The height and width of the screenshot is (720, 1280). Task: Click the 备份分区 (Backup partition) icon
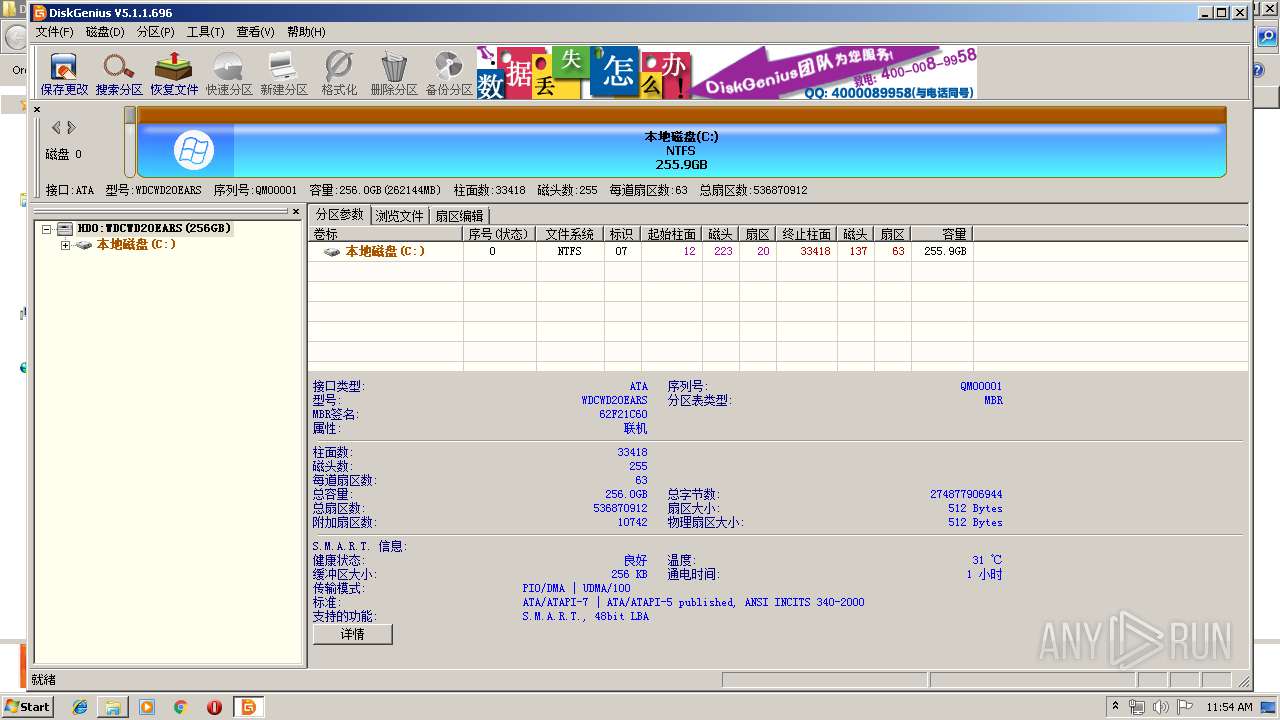pyautogui.click(x=449, y=73)
